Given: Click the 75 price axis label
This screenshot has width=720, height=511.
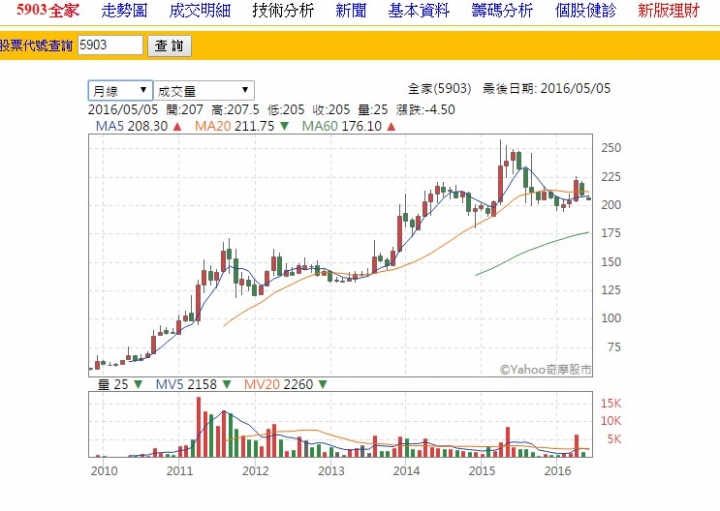Looking at the screenshot, I should point(614,347).
